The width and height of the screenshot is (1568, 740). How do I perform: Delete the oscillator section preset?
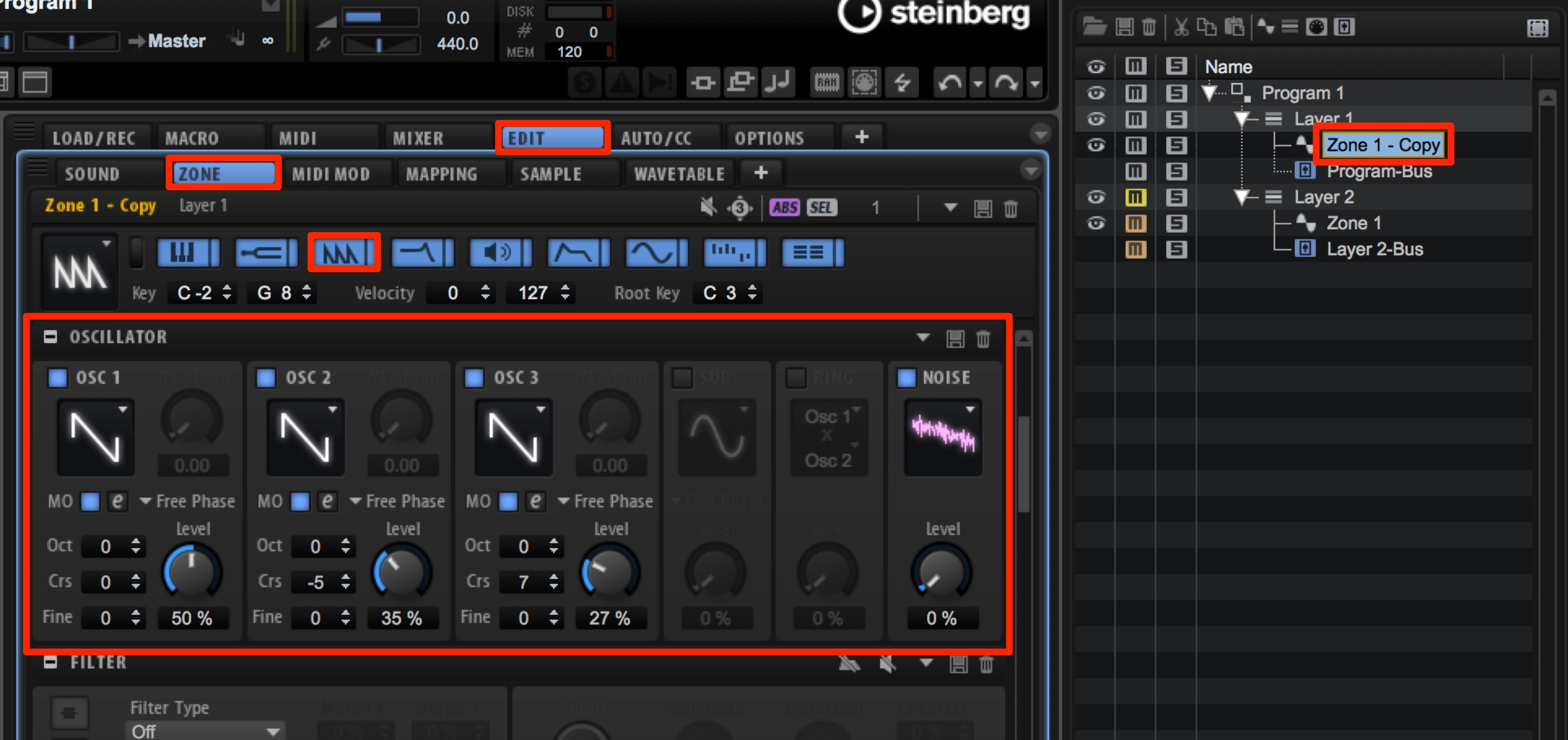983,338
